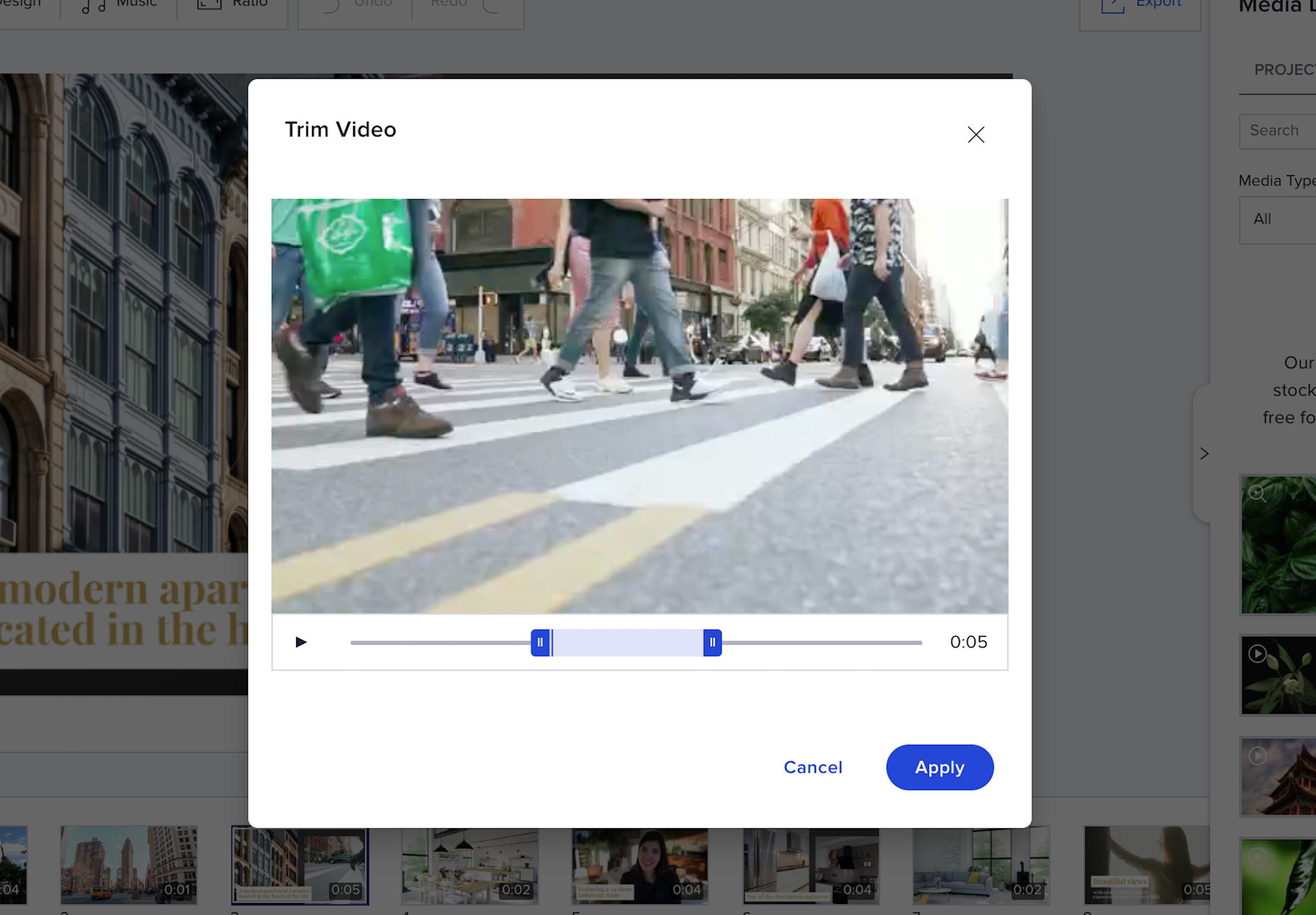Play the pagoda stock video via its play icon

tap(1258, 755)
